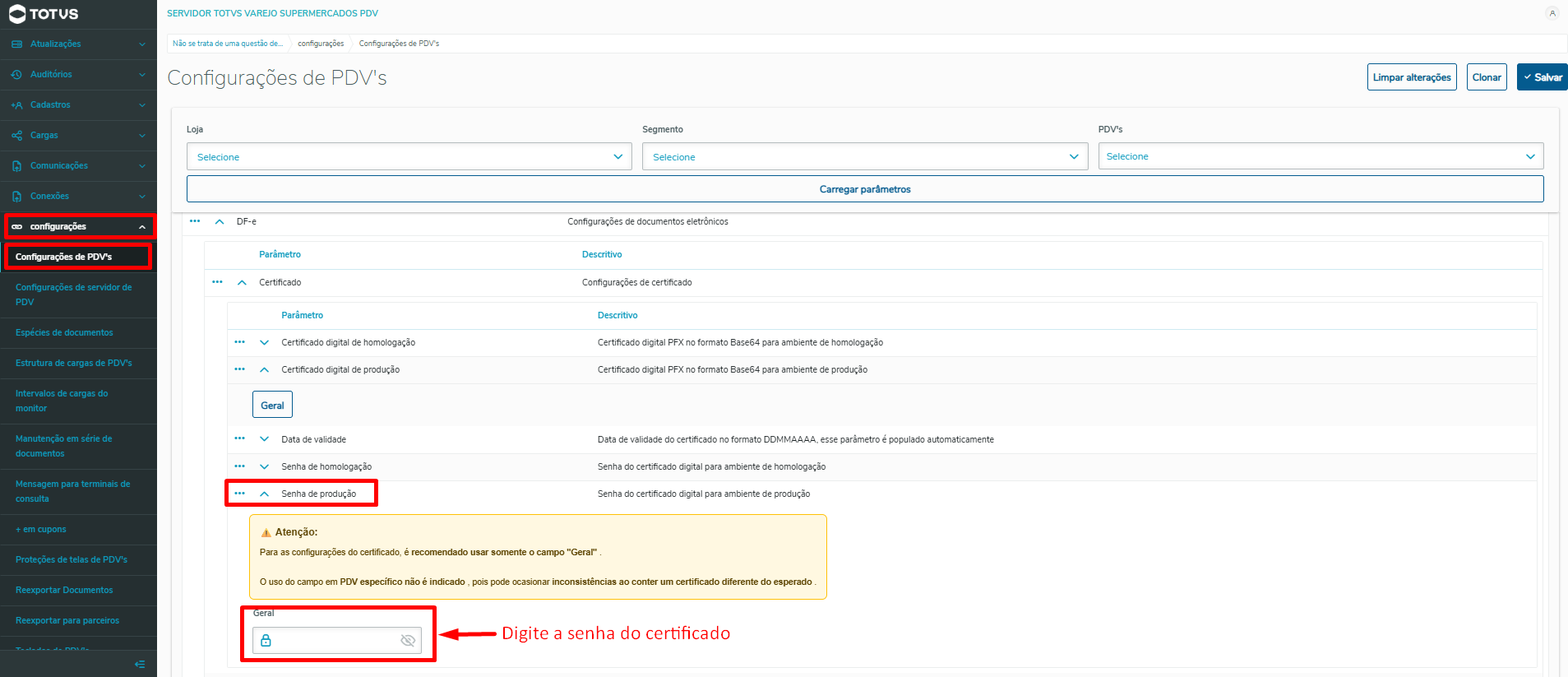This screenshot has height=677, width=1568.
Task: Toggle password visibility eye icon
Action: (x=408, y=640)
